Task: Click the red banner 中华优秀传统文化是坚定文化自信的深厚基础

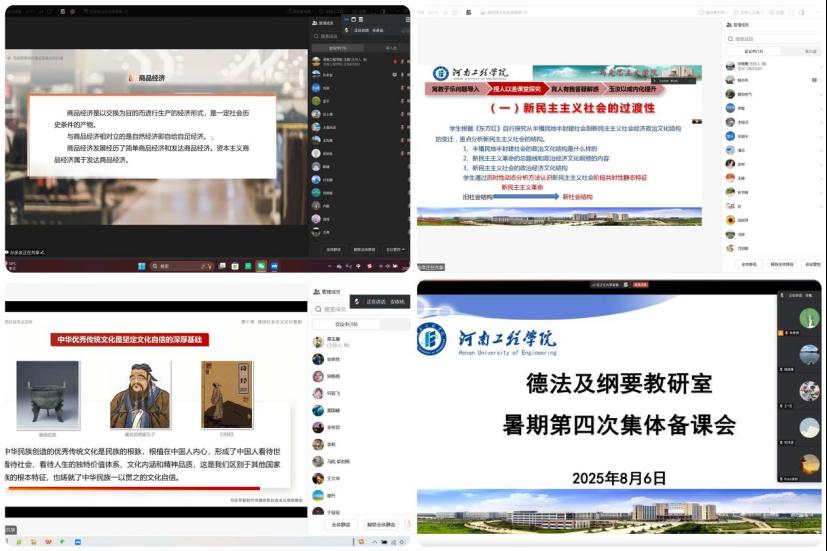Action: pos(130,340)
